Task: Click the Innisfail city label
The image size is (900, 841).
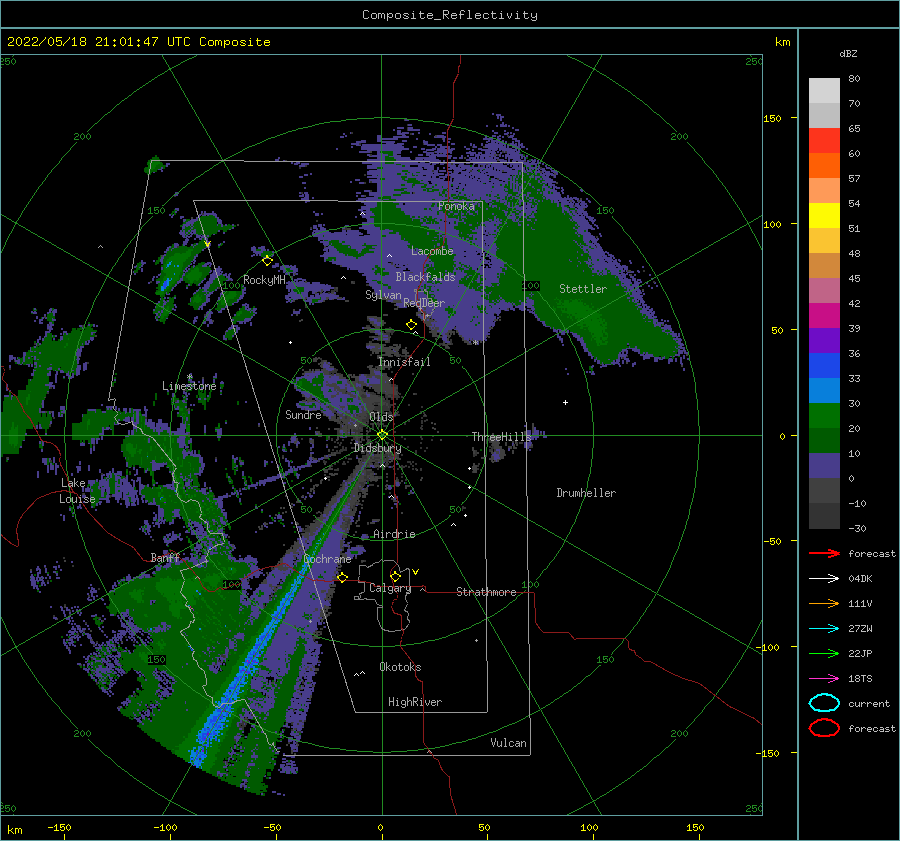Action: coord(404,362)
